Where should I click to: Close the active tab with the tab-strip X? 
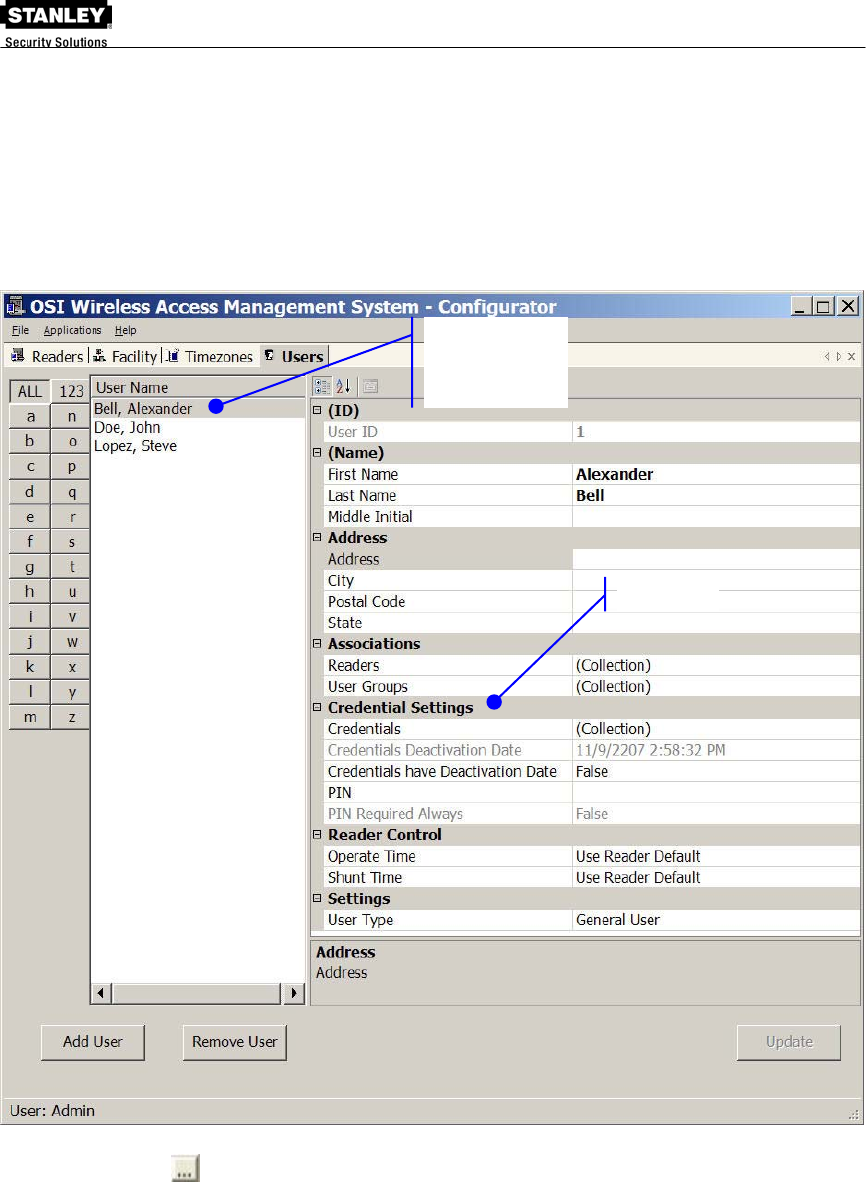point(852,357)
